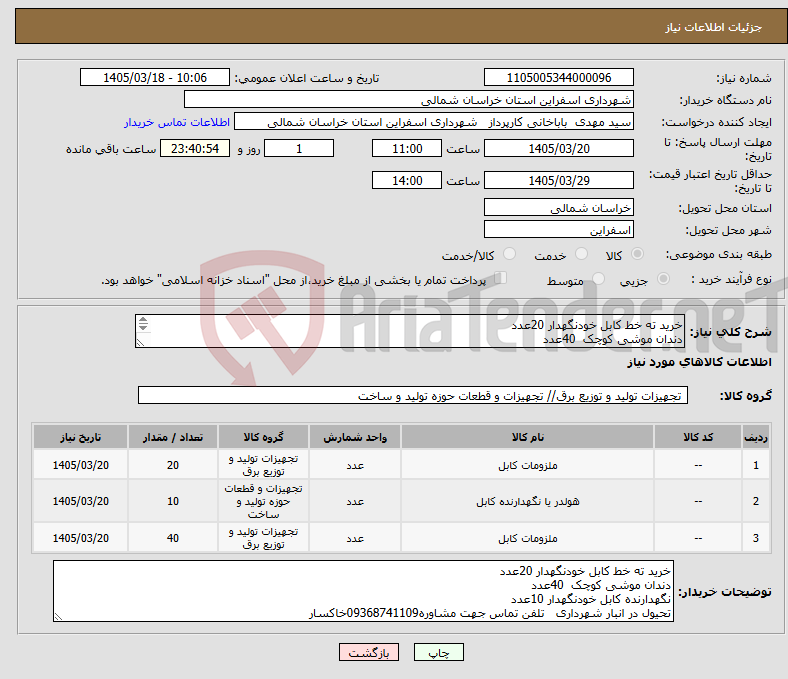
Task: Click the 11:00 time field
Action: coord(407,148)
